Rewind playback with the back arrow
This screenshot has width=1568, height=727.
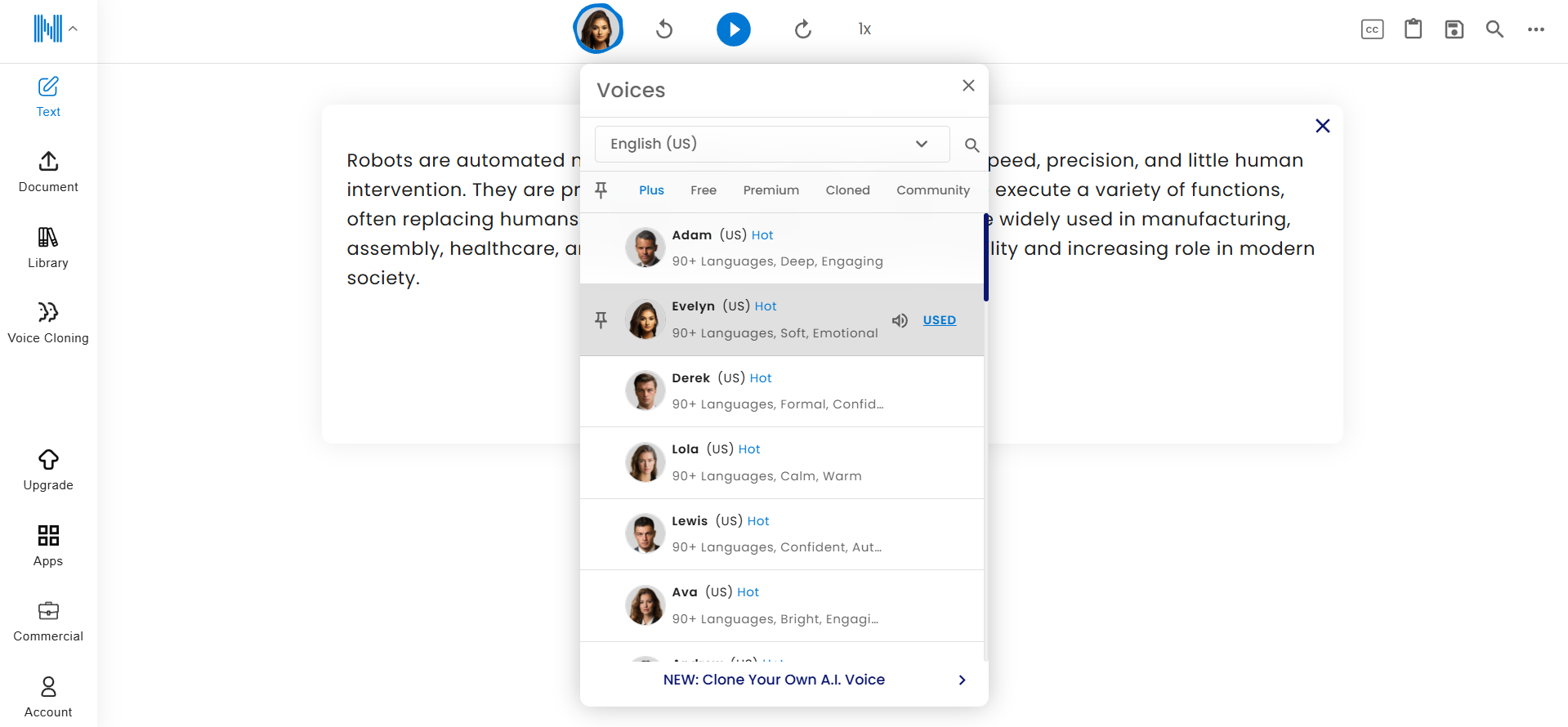click(664, 29)
